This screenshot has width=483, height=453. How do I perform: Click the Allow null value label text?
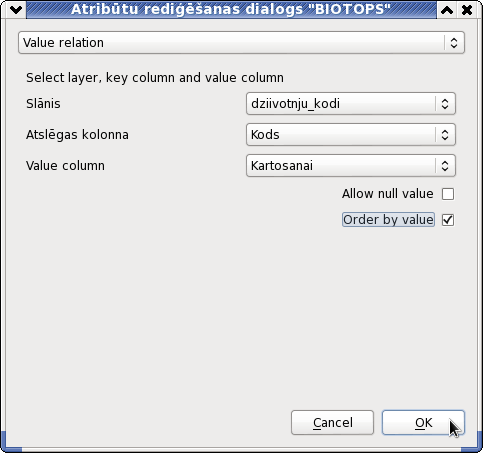point(388,194)
